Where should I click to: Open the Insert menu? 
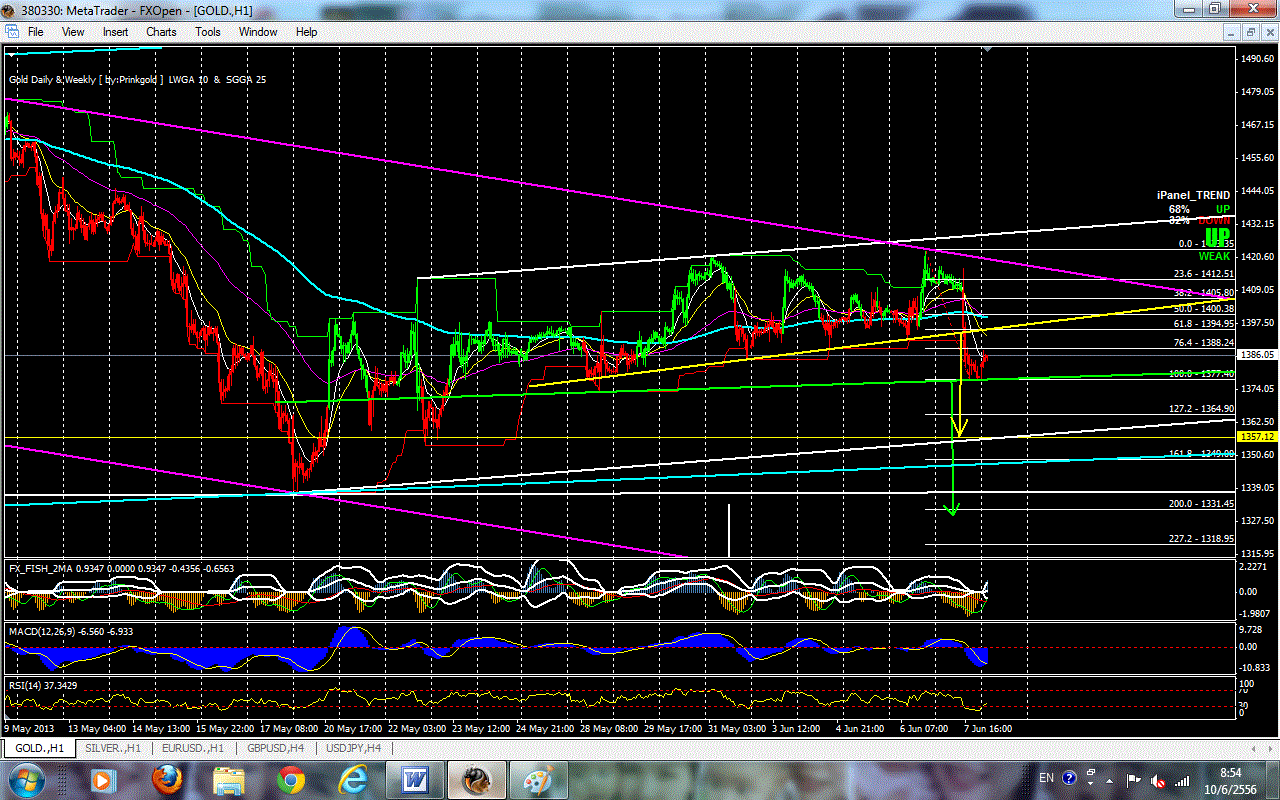tap(115, 32)
